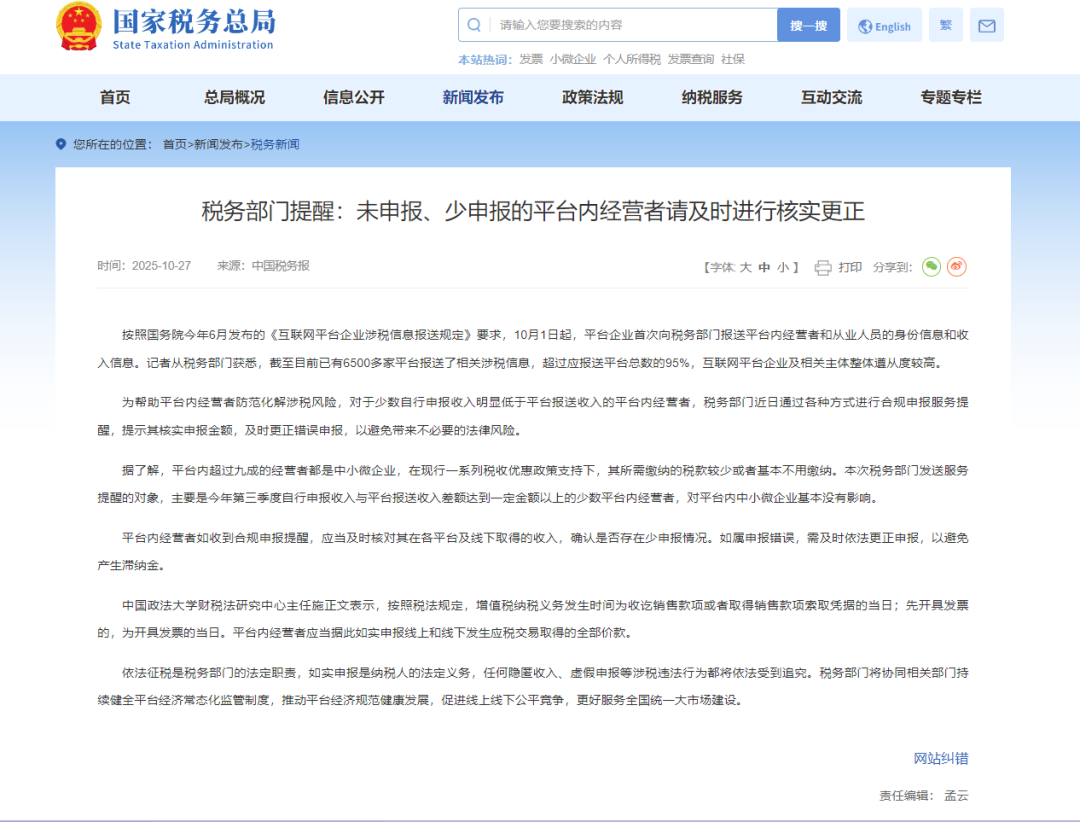Open the 专题专栏 menu
This screenshot has height=822, width=1080.
coord(948,97)
